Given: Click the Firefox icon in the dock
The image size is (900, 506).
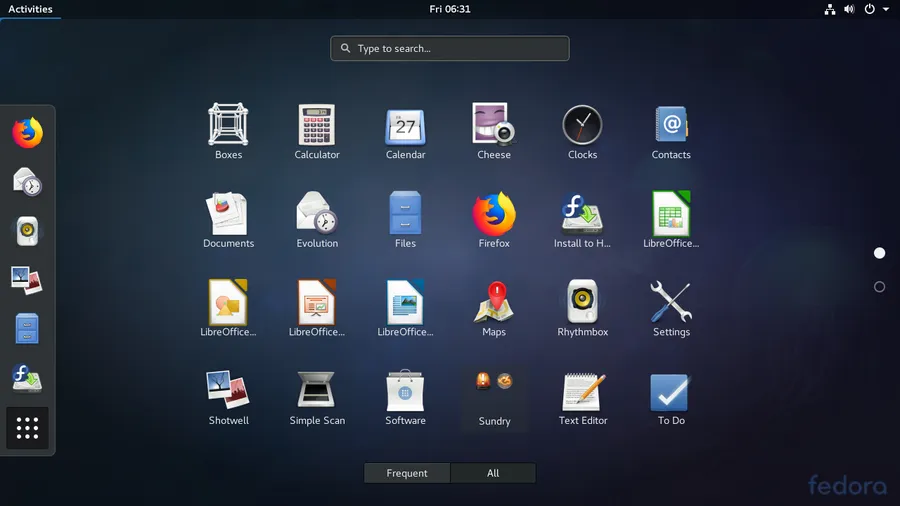Looking at the screenshot, I should (x=27, y=132).
